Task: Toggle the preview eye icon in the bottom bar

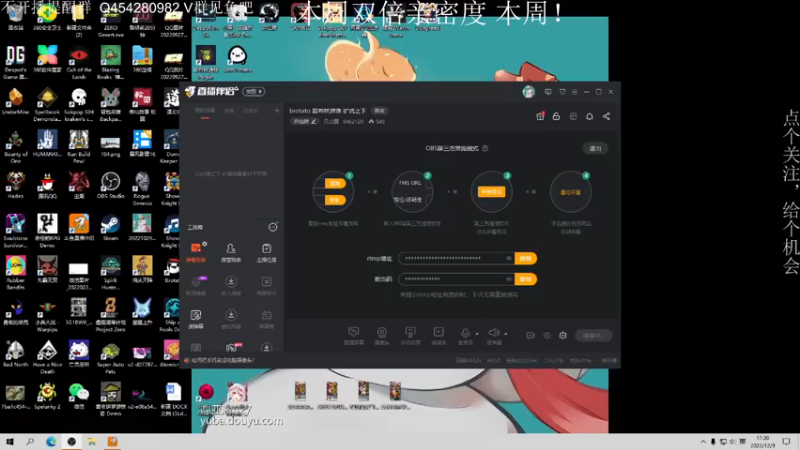Action: coord(547,335)
